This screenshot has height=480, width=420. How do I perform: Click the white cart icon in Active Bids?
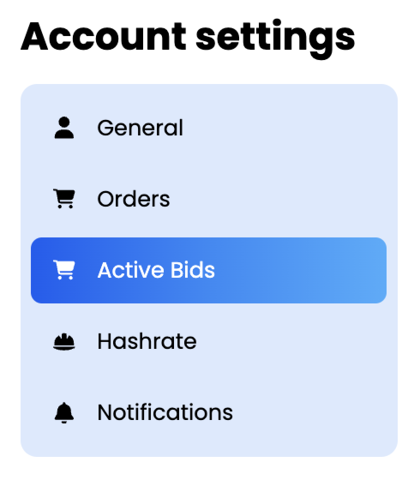click(x=64, y=270)
